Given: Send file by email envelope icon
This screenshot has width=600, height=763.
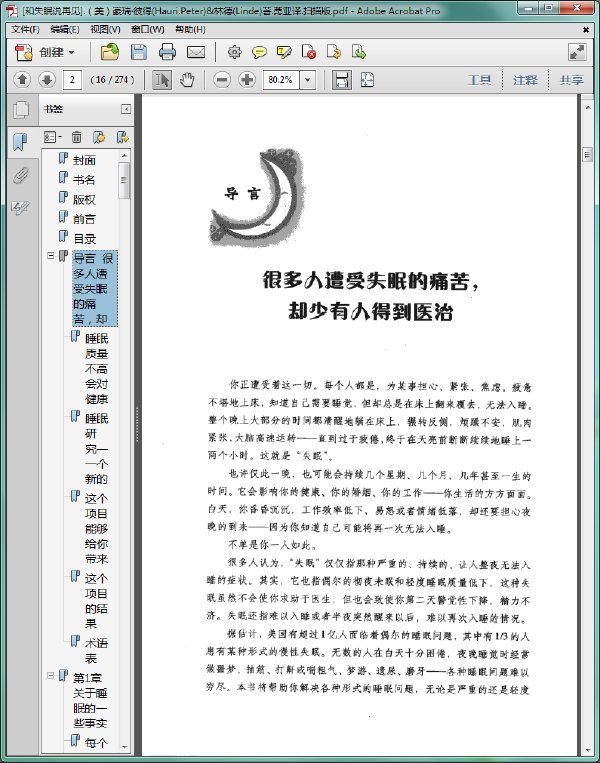Looking at the screenshot, I should point(196,52).
